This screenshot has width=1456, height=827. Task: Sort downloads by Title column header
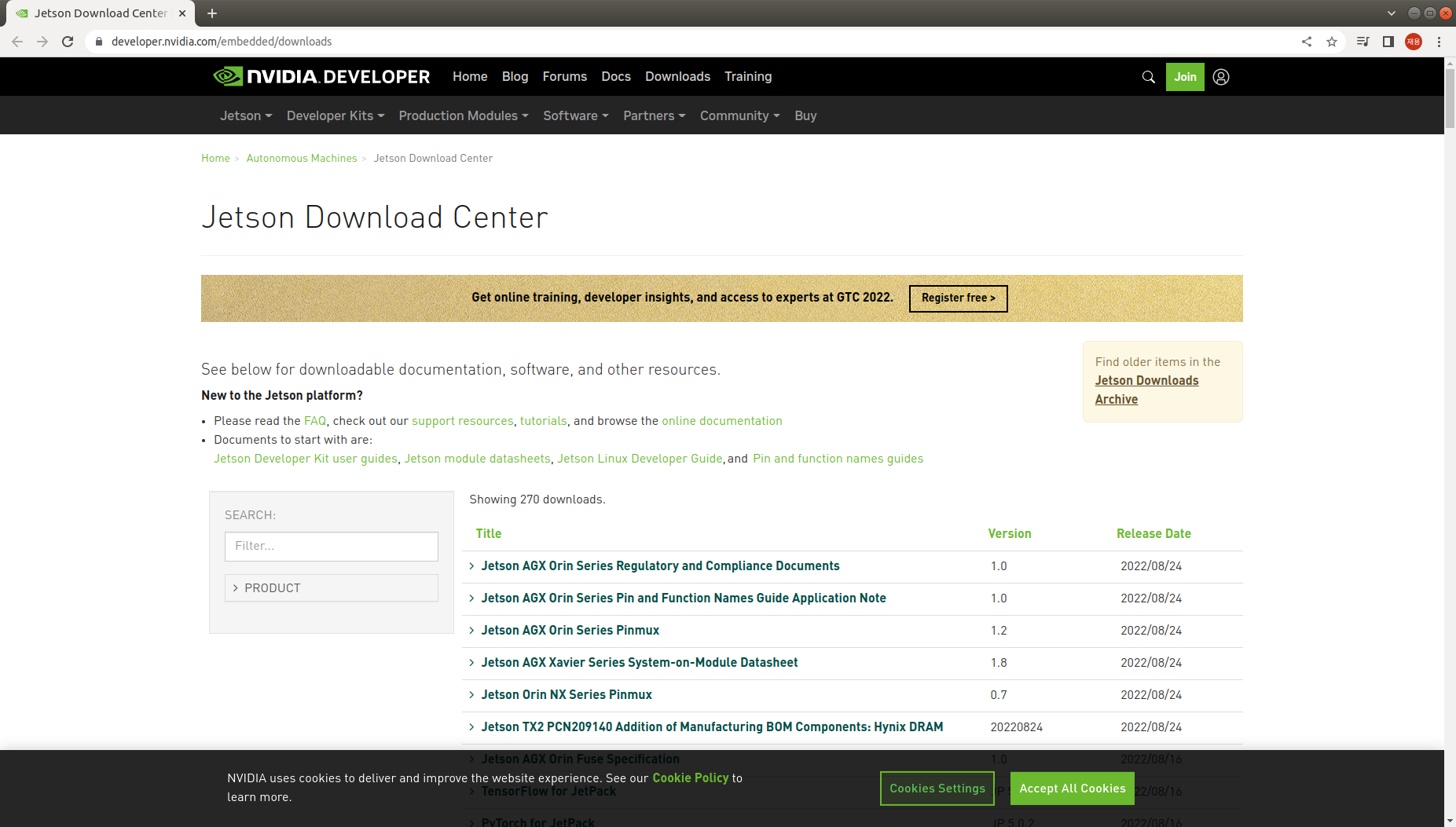(489, 534)
